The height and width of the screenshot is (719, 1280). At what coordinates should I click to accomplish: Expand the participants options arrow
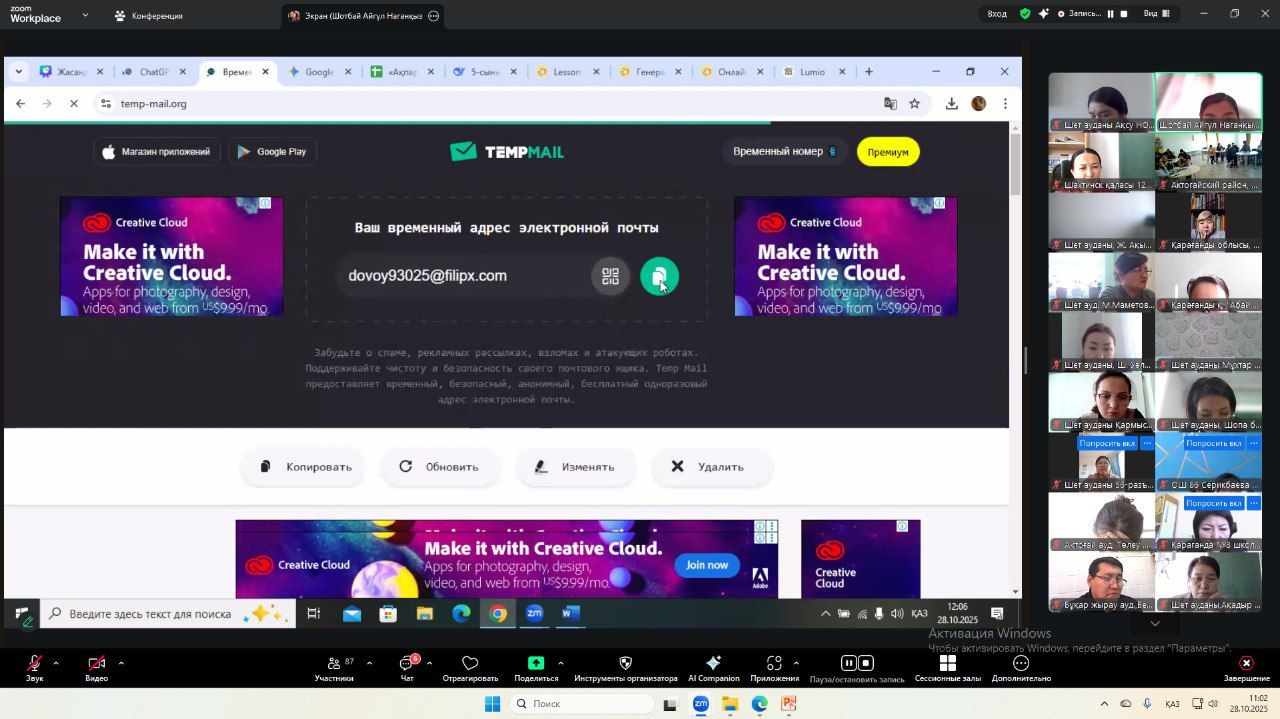coord(369,662)
